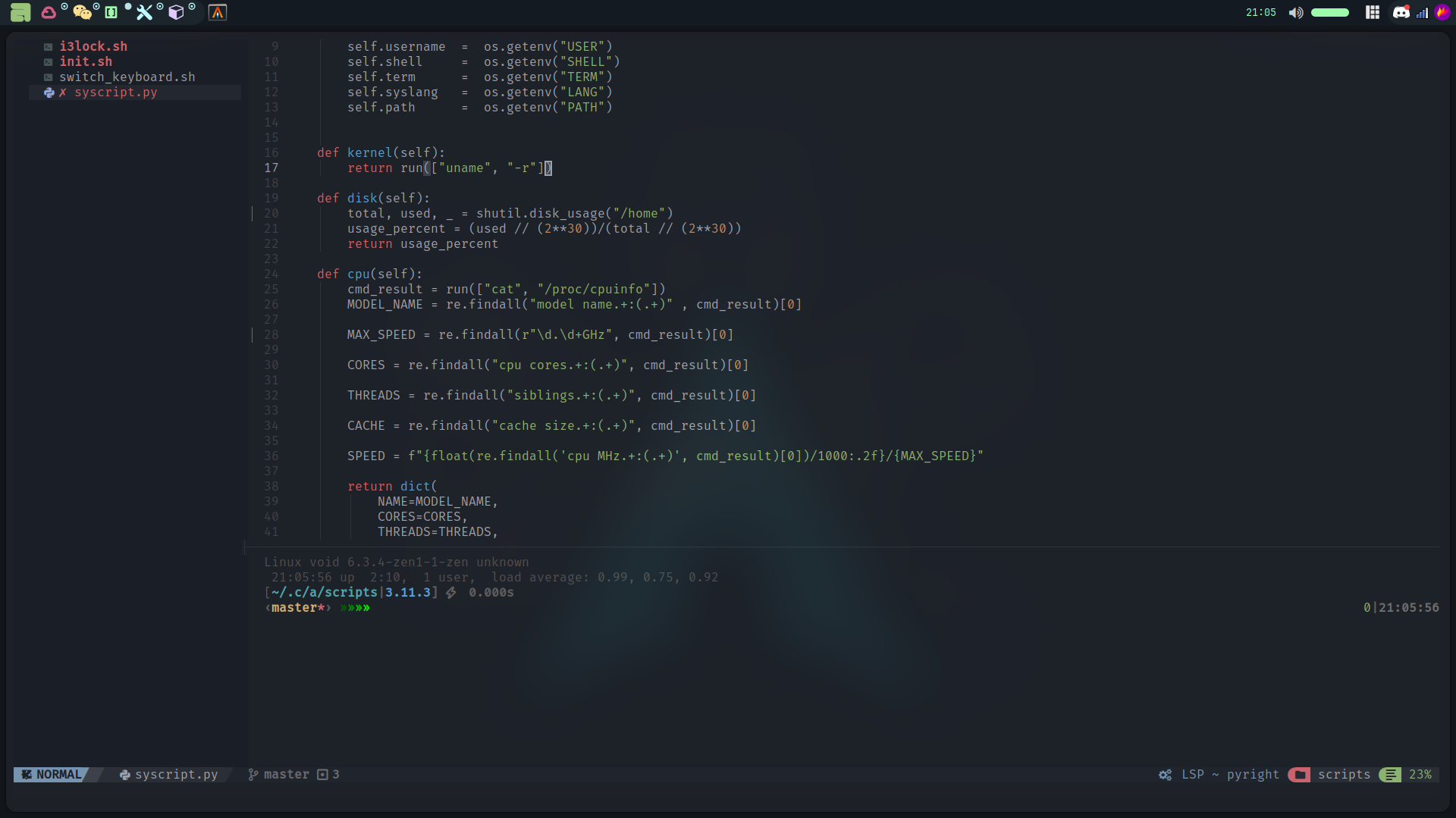The image size is (1456, 818).
Task: Open i3lock.sh in the file tree
Action: point(93,46)
